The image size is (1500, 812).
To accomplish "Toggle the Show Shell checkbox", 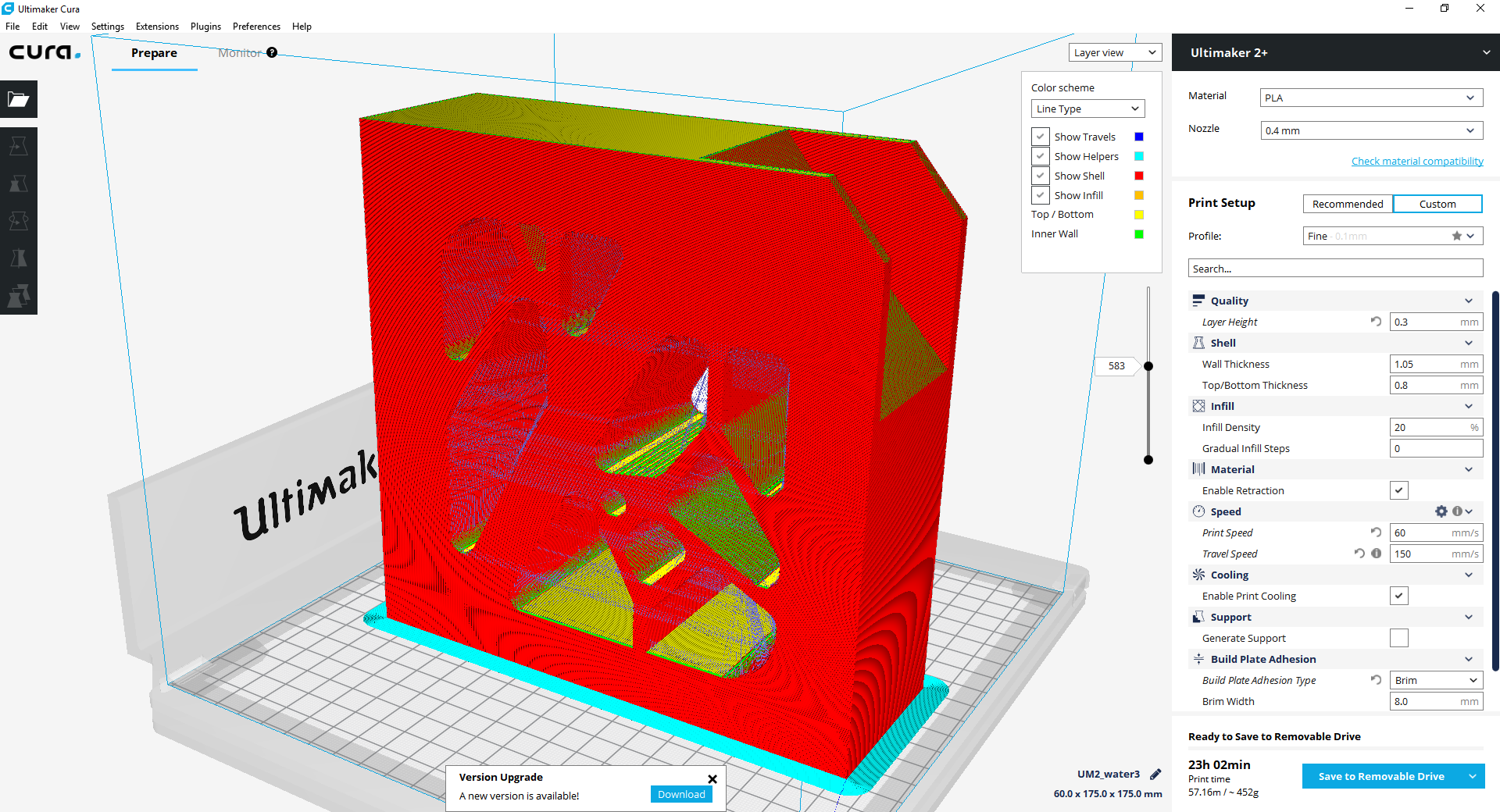I will [1041, 176].
